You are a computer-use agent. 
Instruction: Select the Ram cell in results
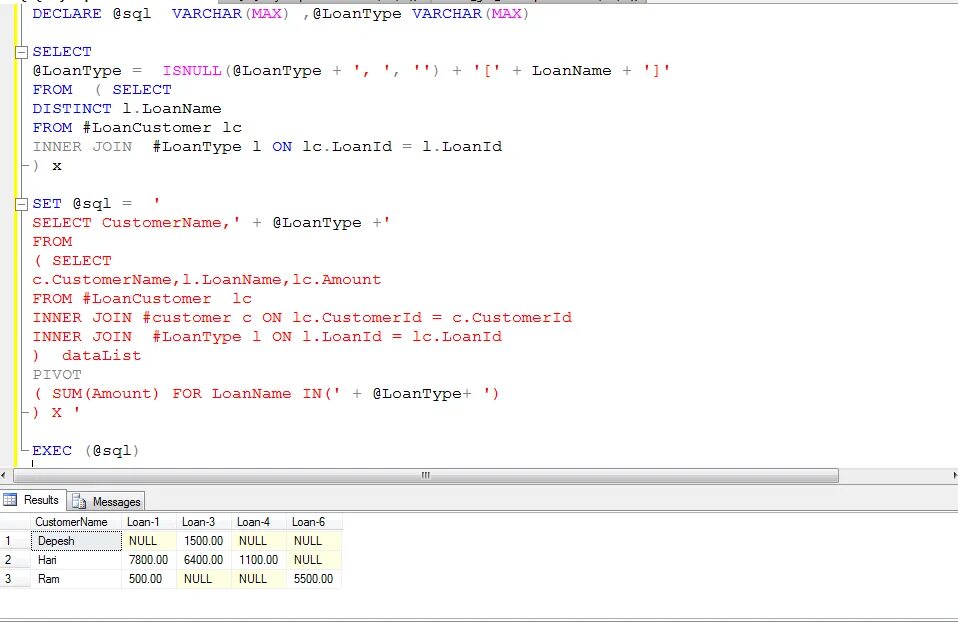pos(76,579)
